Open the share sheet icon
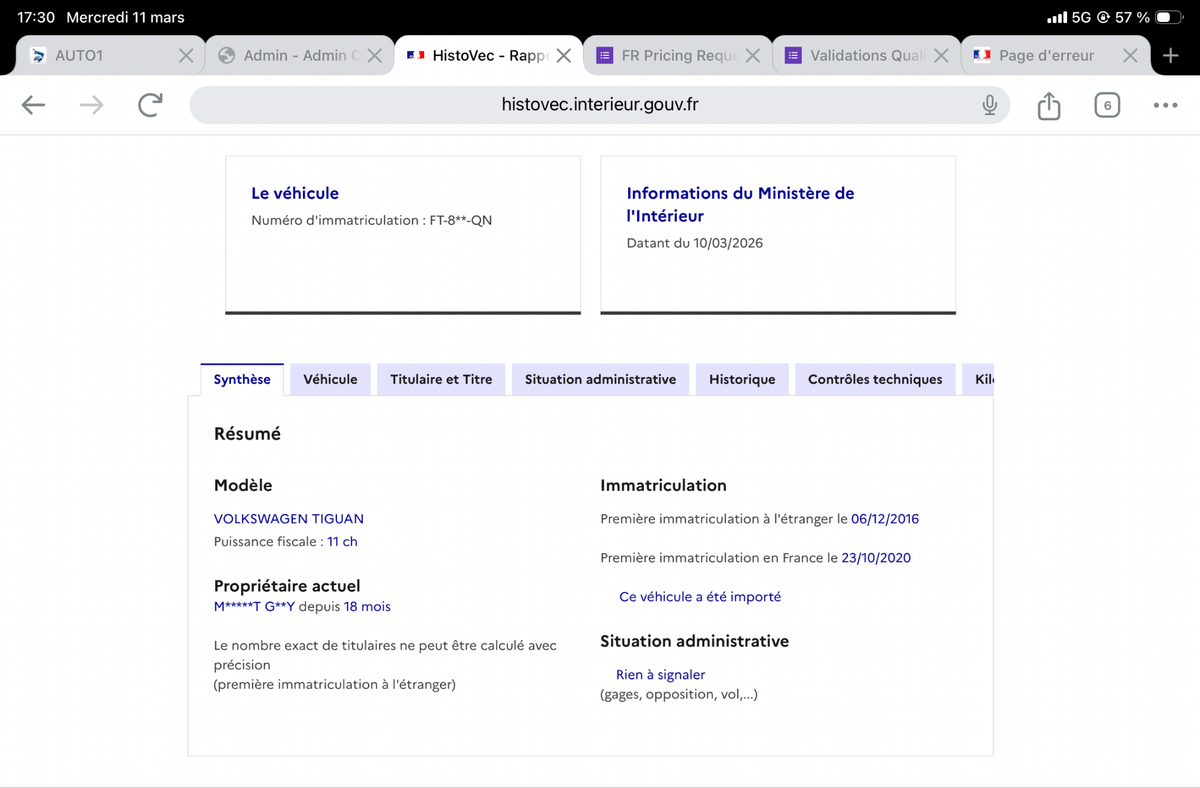Viewport: 1200px width, 788px height. coord(1048,105)
